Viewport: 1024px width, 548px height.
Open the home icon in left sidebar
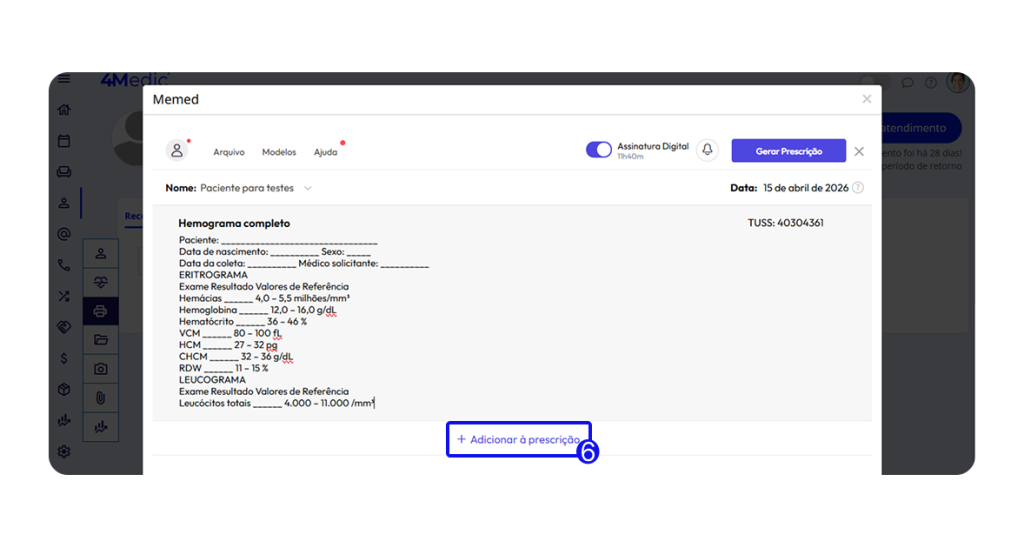(x=64, y=110)
